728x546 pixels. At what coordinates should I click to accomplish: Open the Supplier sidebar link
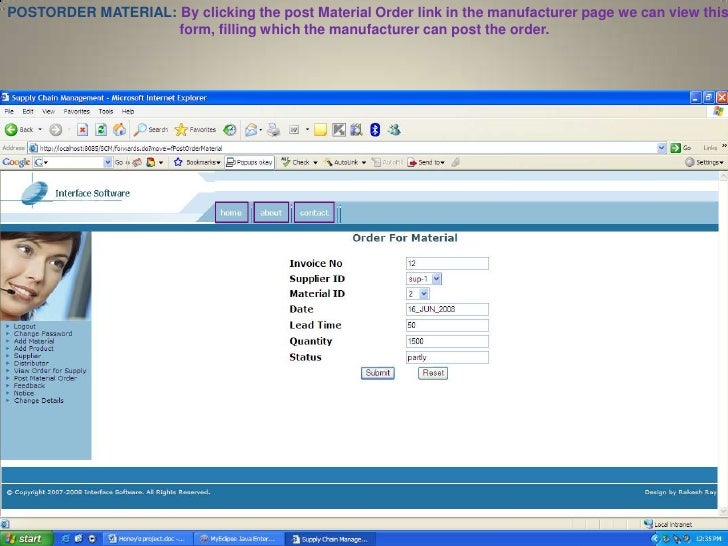[27, 356]
